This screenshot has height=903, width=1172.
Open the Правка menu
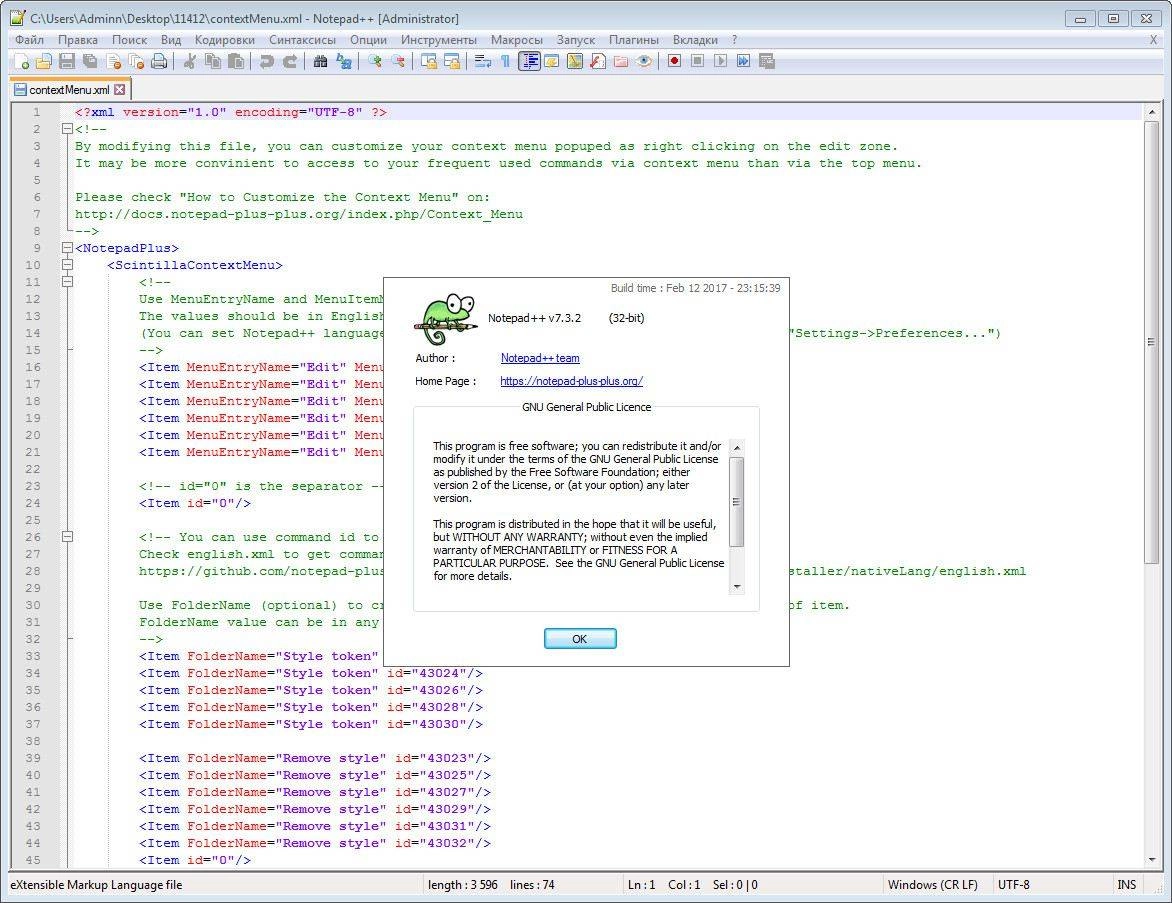[x=78, y=40]
